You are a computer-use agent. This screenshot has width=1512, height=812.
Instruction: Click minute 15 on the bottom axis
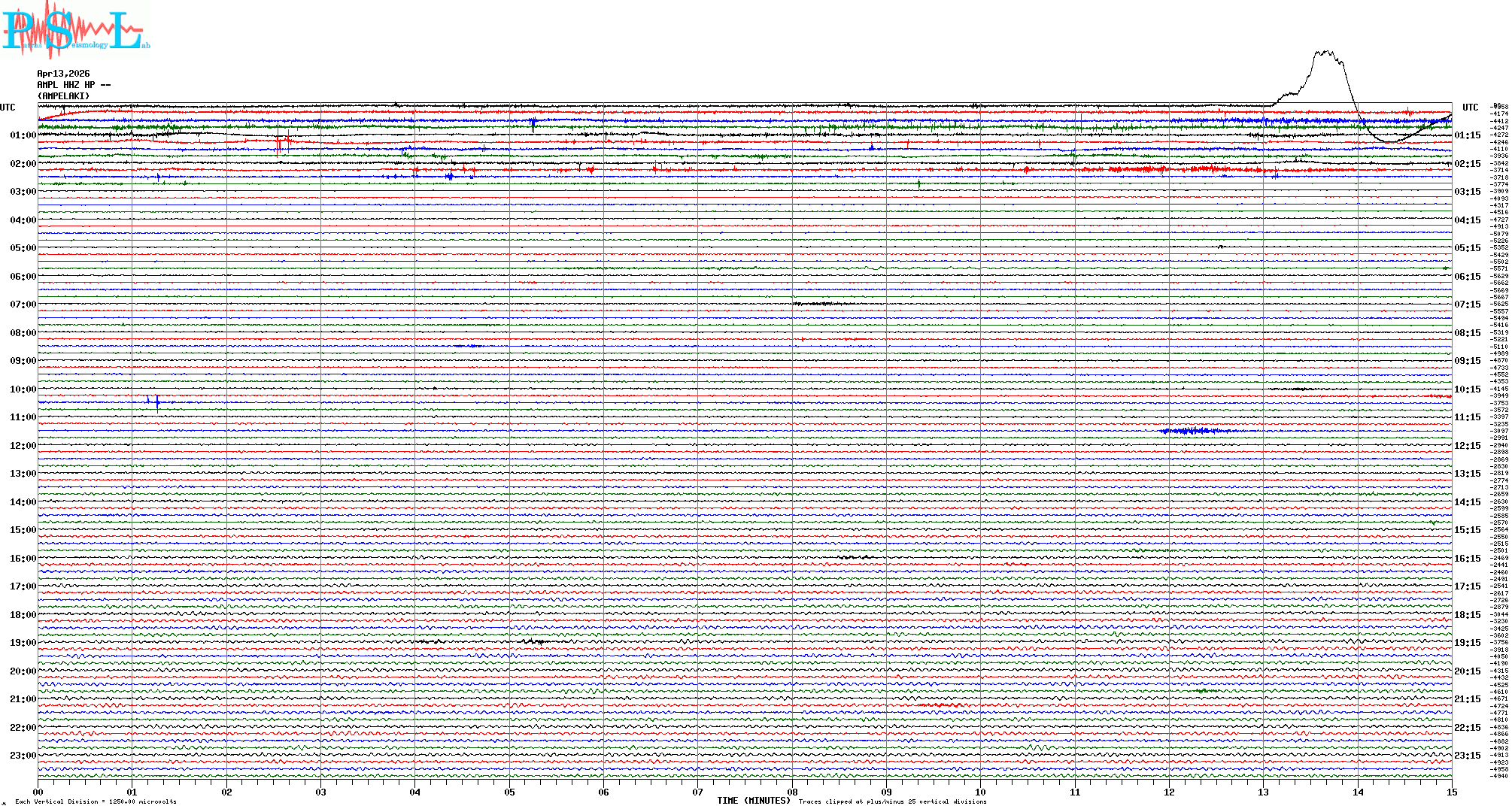coord(1451,792)
